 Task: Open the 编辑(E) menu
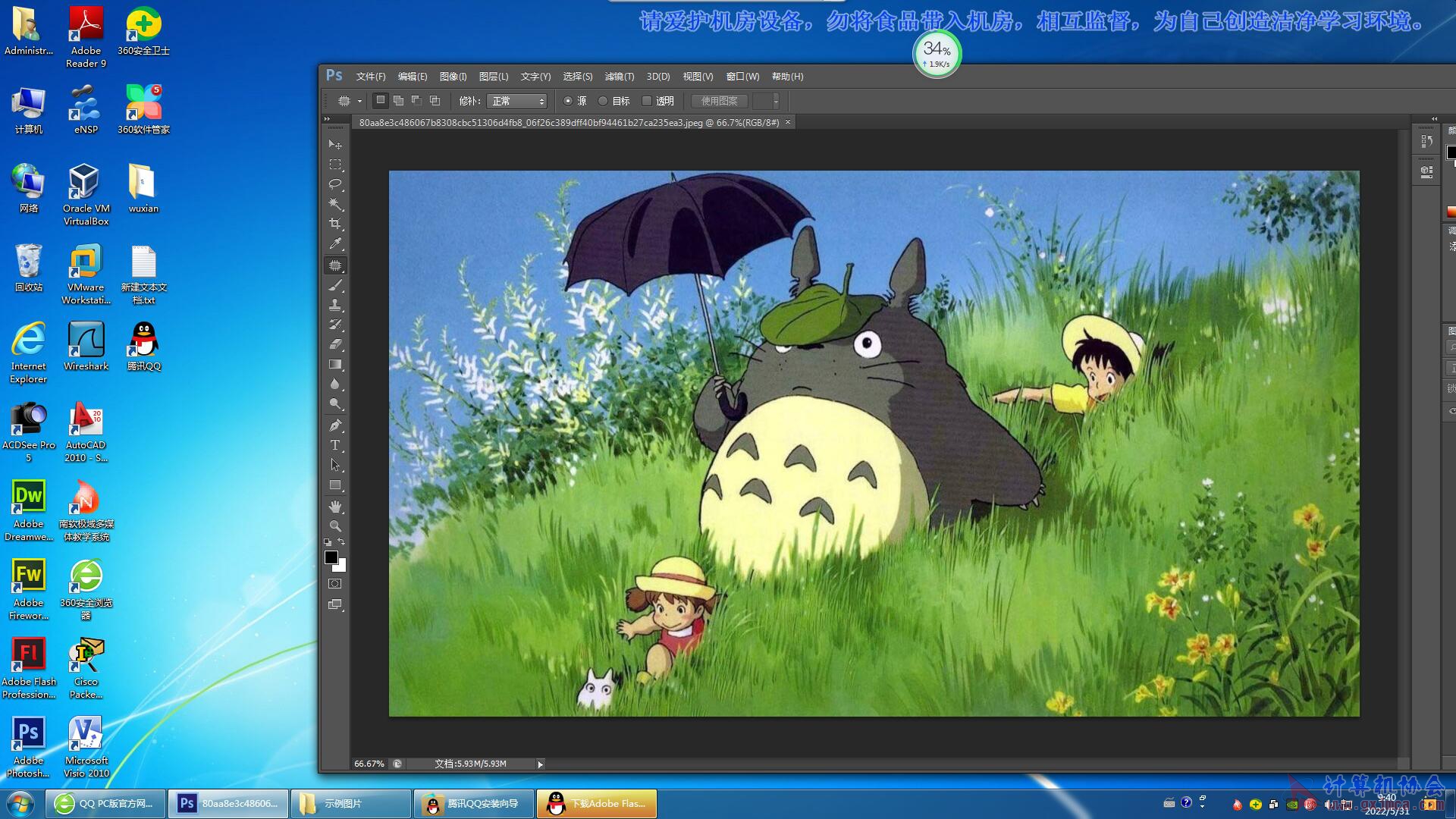point(413,77)
